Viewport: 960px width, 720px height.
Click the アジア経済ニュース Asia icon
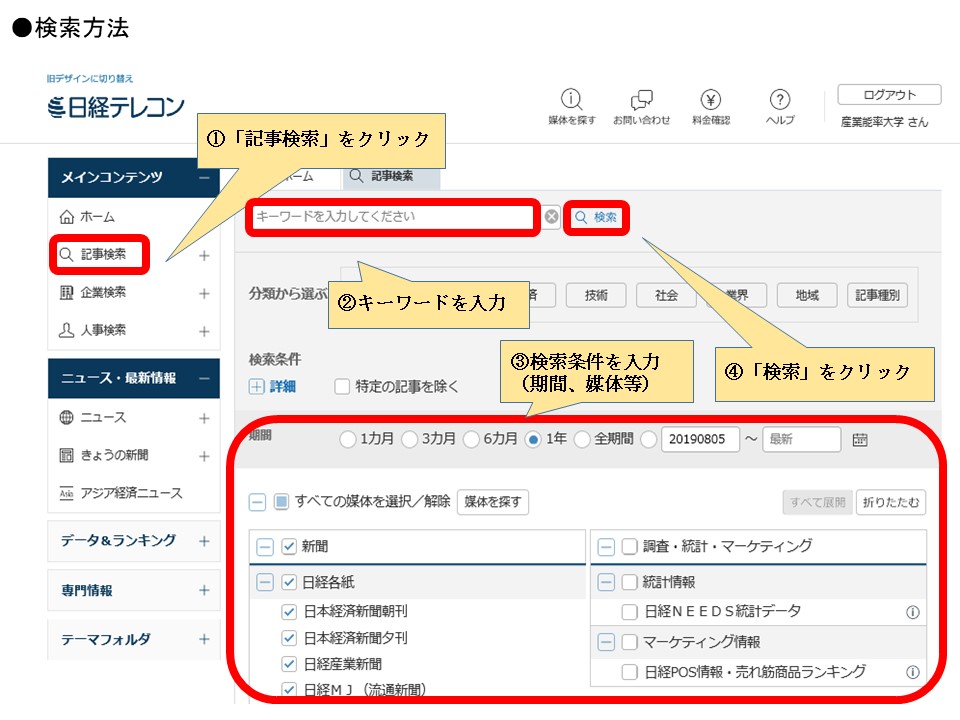(x=66, y=493)
